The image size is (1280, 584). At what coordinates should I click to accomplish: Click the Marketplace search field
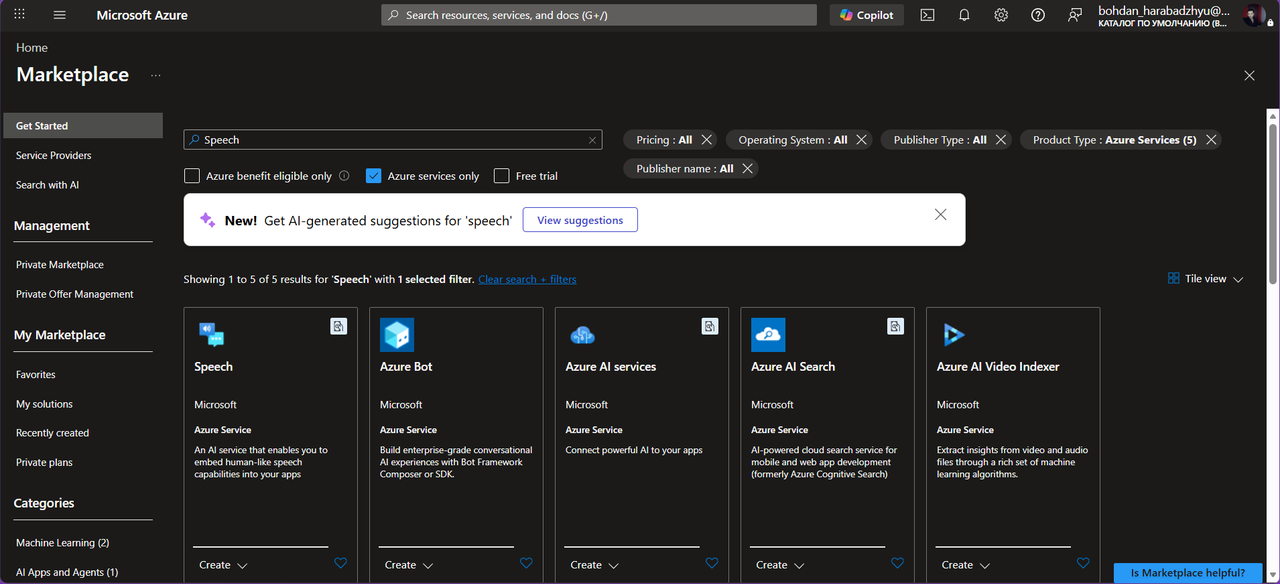click(393, 140)
